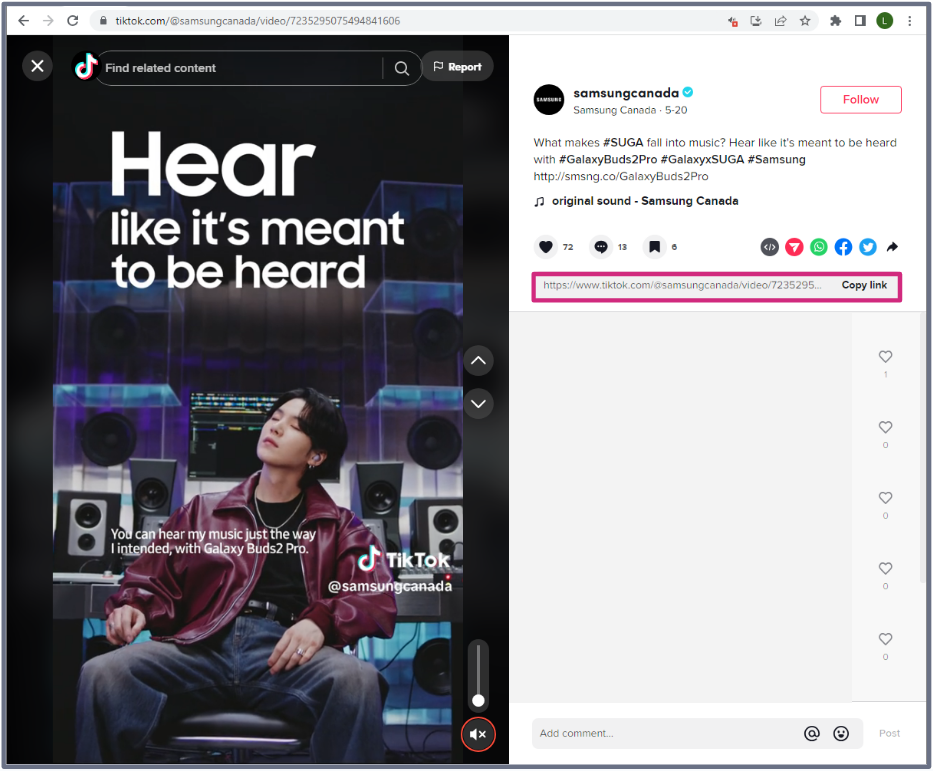Copy link to the video

864,286
